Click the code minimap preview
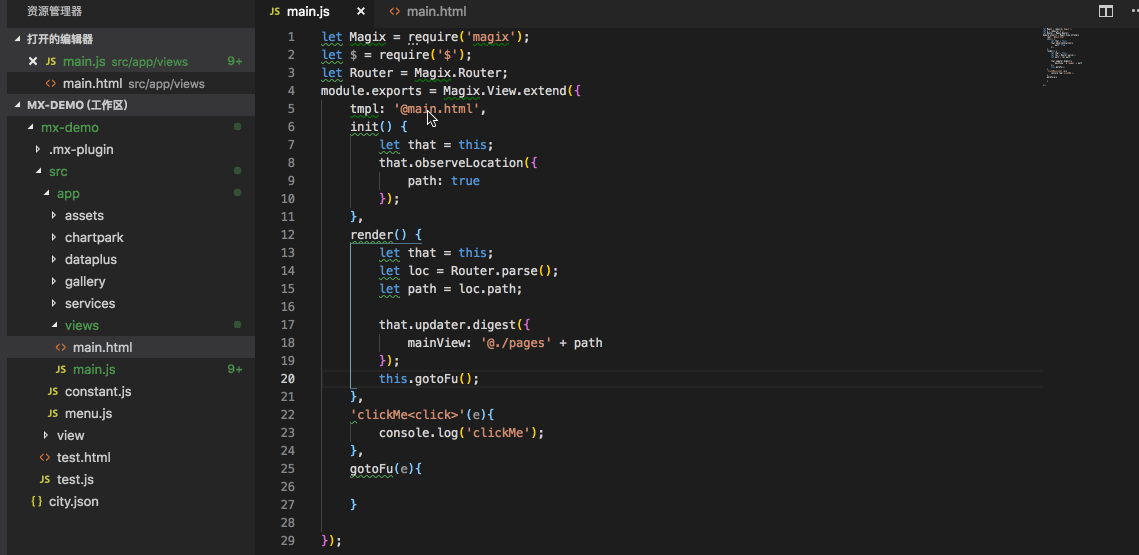 pos(1062,58)
